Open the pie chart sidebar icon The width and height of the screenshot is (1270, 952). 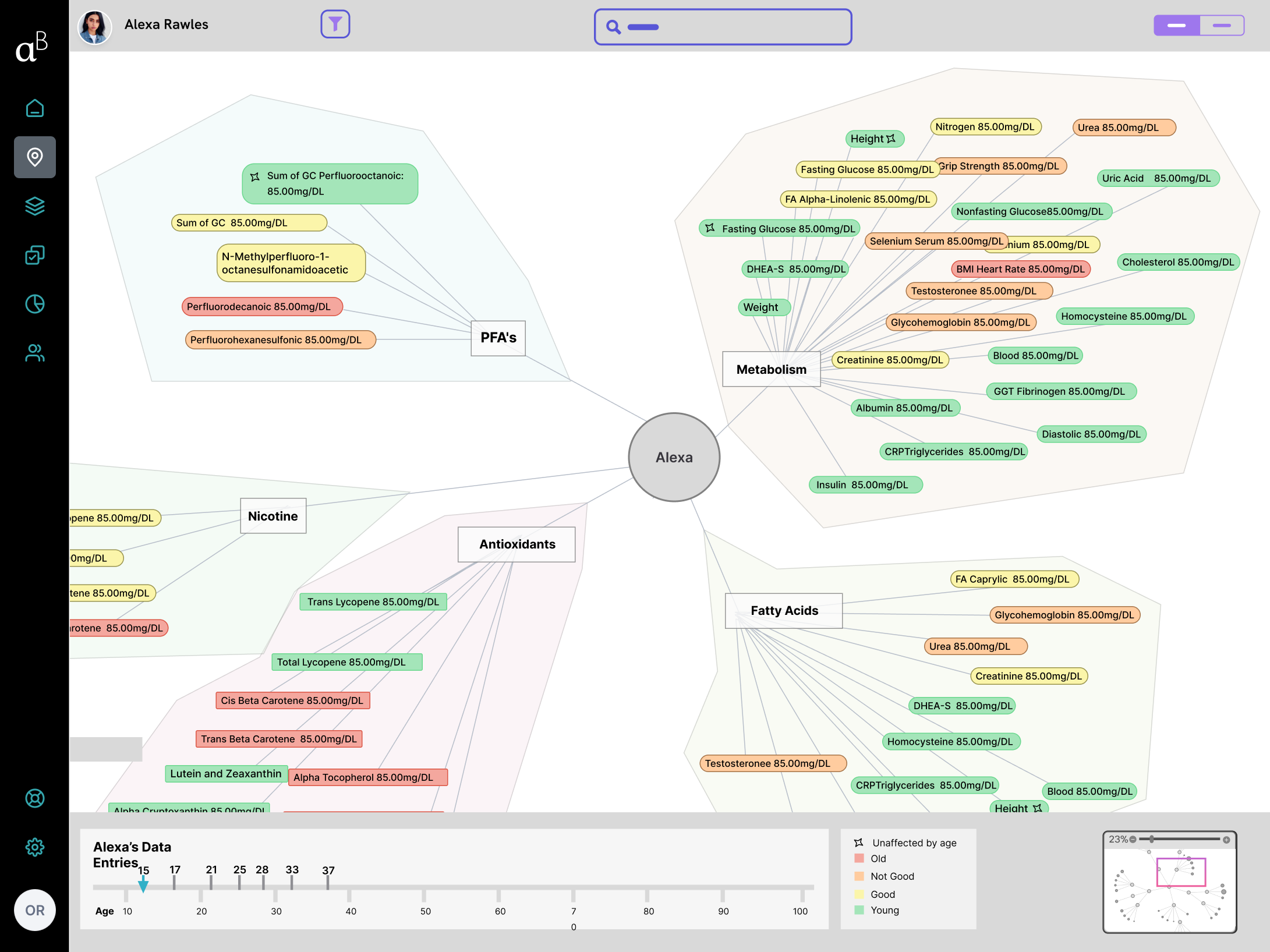(35, 304)
